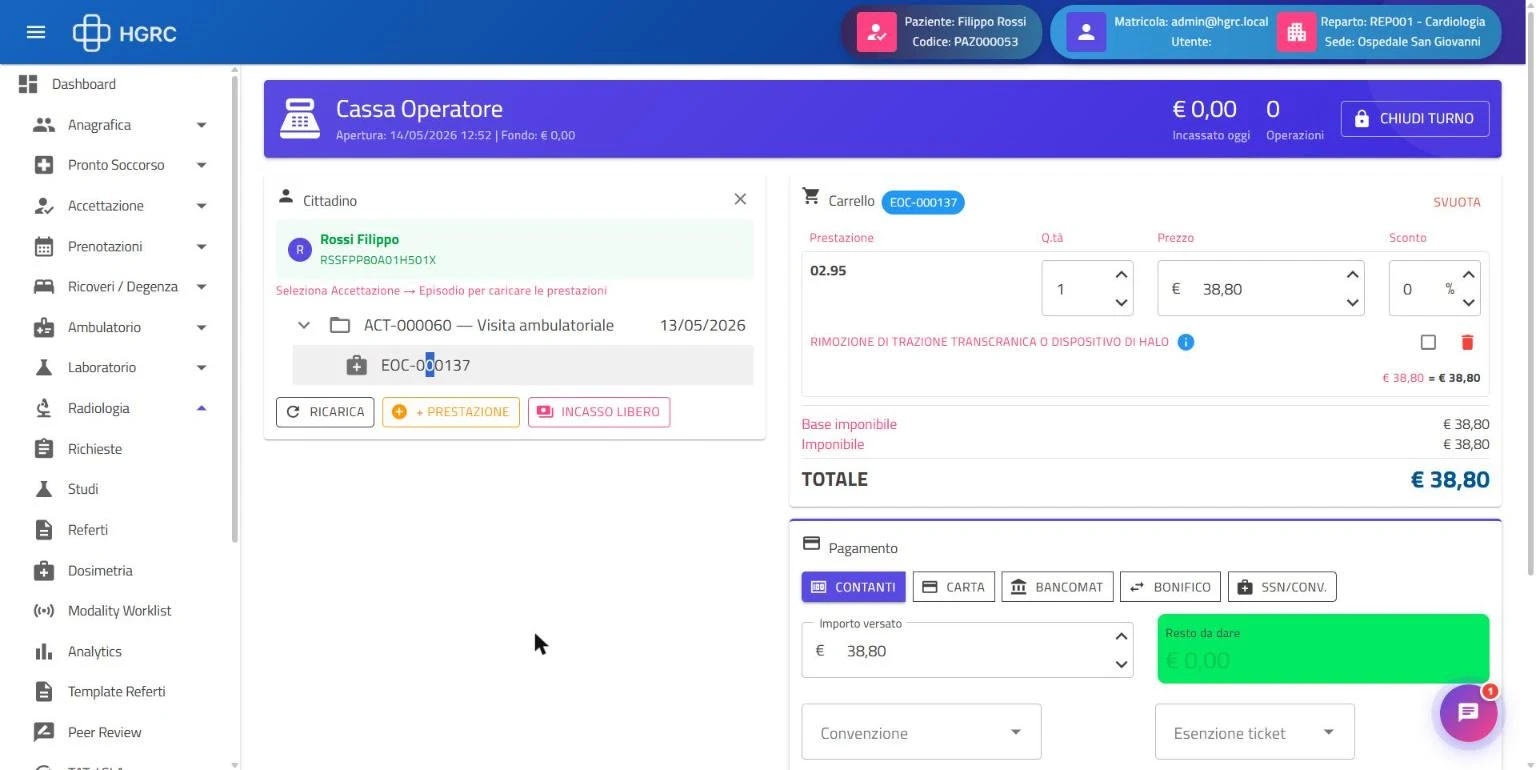
Task: Select the Bancomat payment method
Action: tap(1057, 587)
